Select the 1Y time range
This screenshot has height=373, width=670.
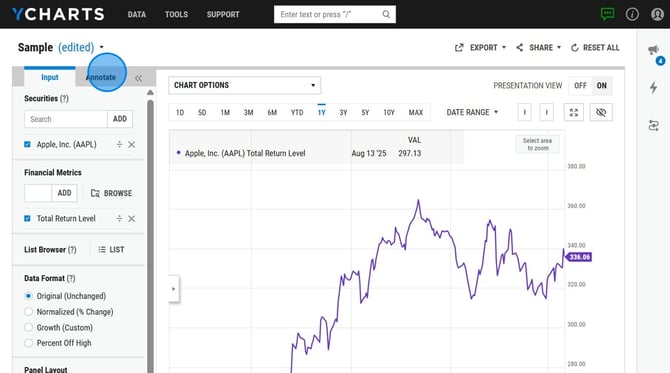point(321,112)
